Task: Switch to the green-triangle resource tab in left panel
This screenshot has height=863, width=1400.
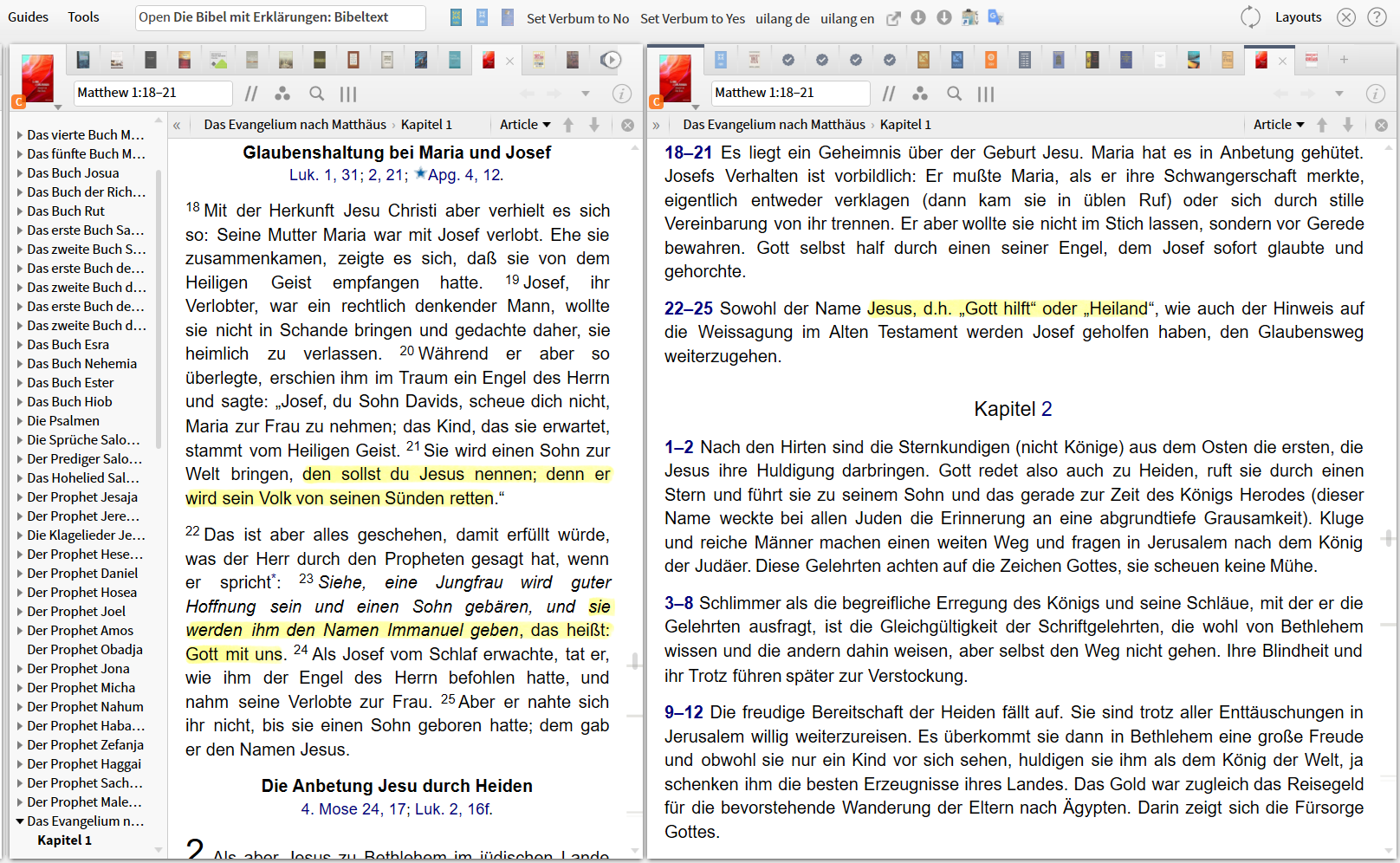Action: click(x=218, y=60)
